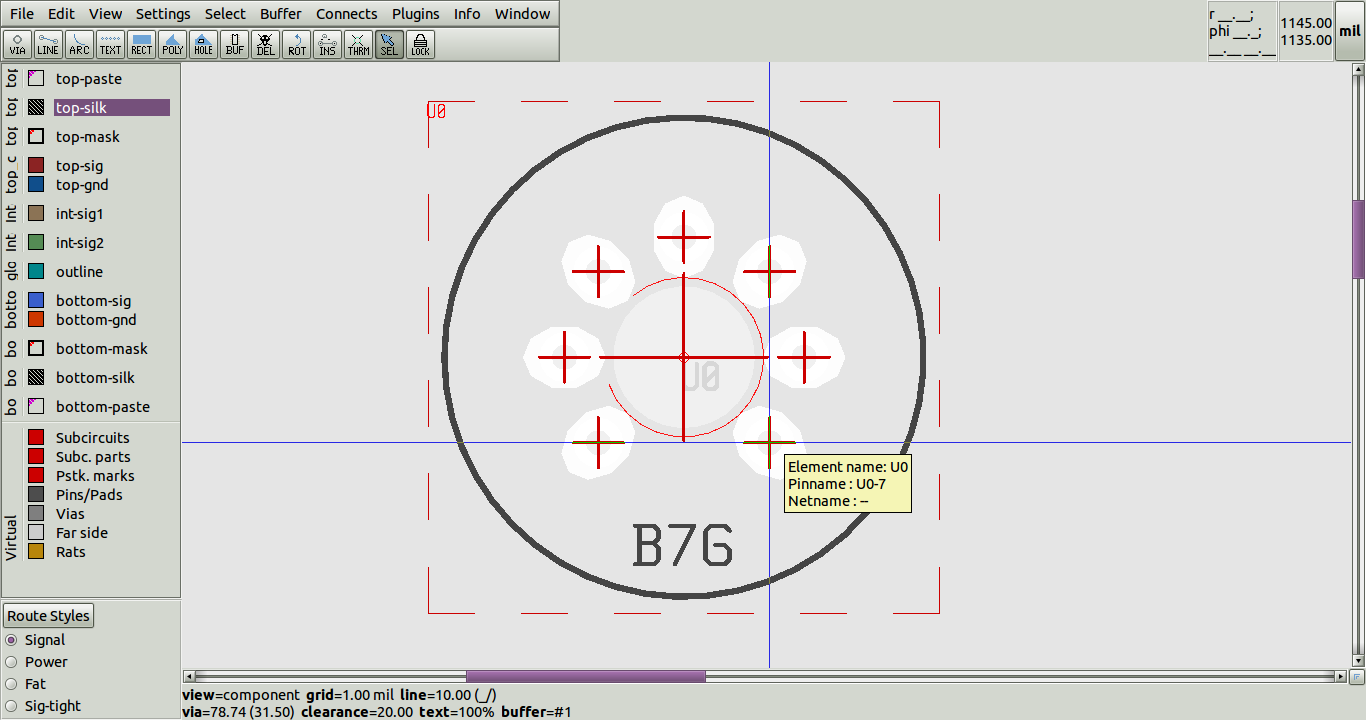
Task: Select the TEXT tool
Action: 110,45
